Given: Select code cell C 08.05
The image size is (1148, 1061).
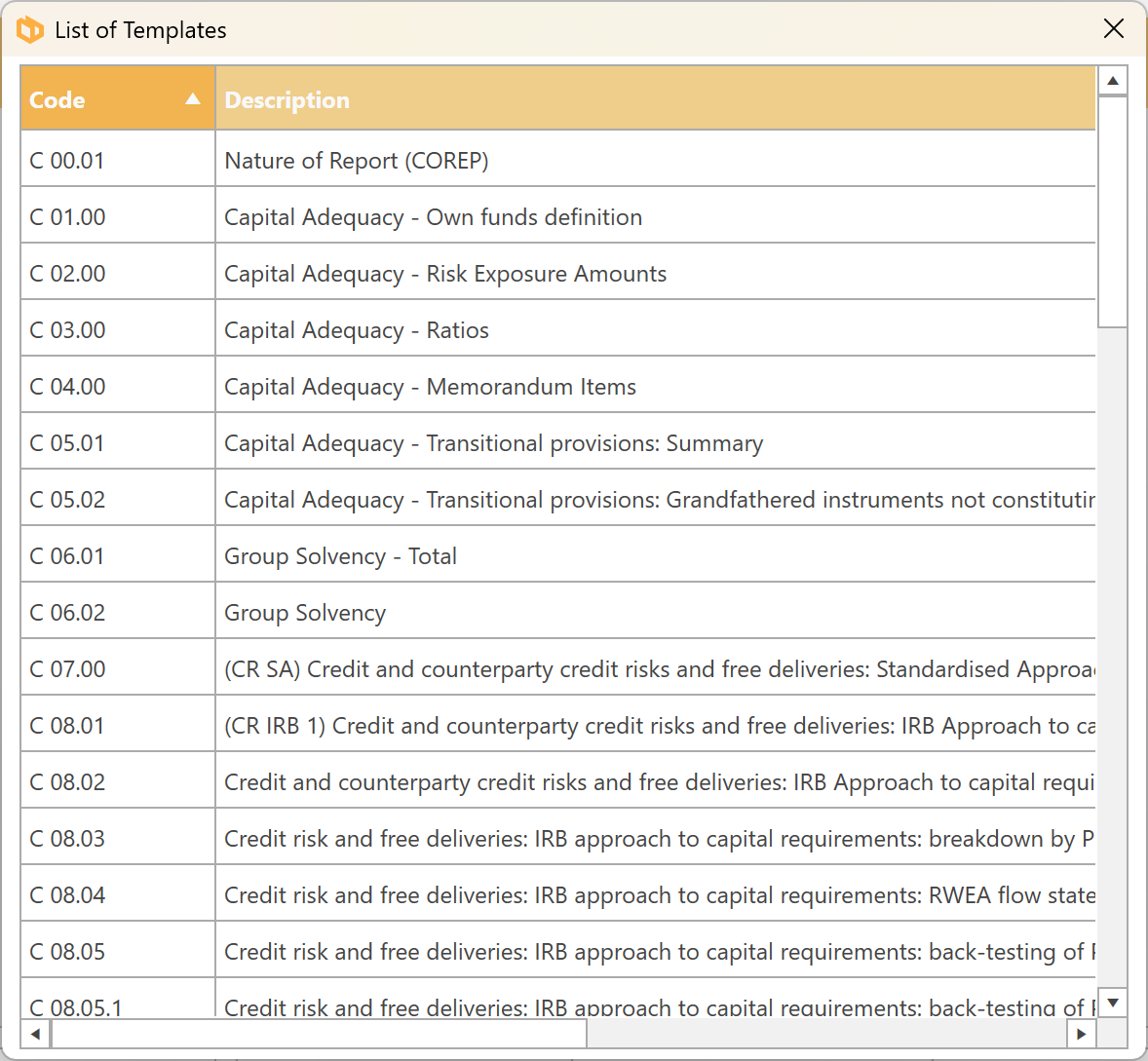Looking at the screenshot, I should [118, 951].
